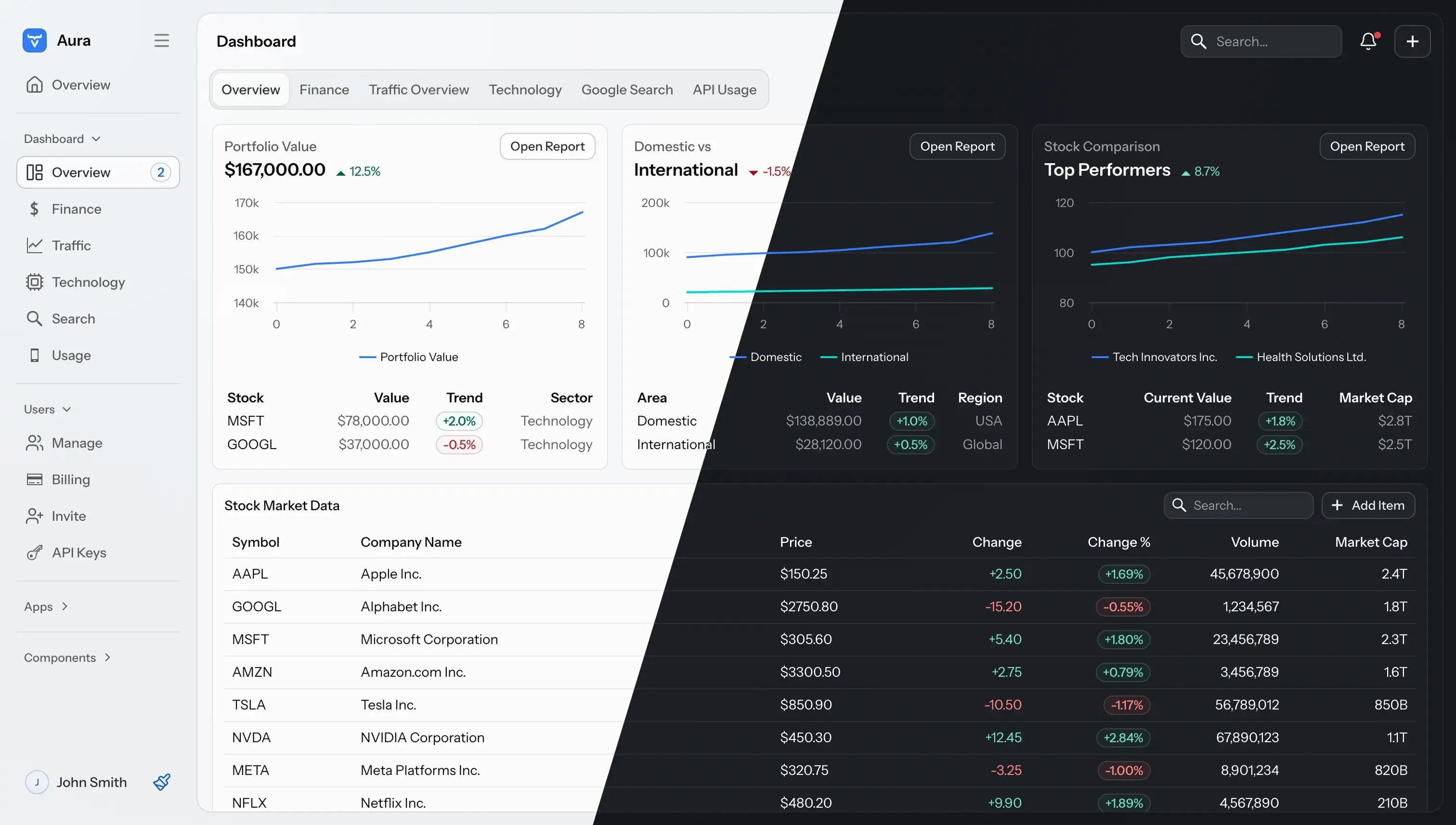Expand the Apps sidebar section

click(46, 606)
